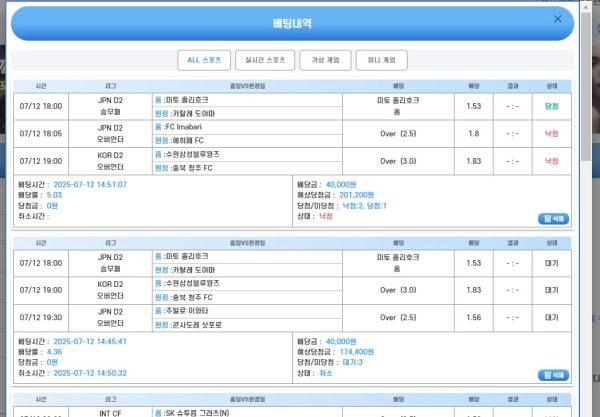
Task: Click cancel time 2025-07-12 14:50:32
Action: (x=90, y=373)
